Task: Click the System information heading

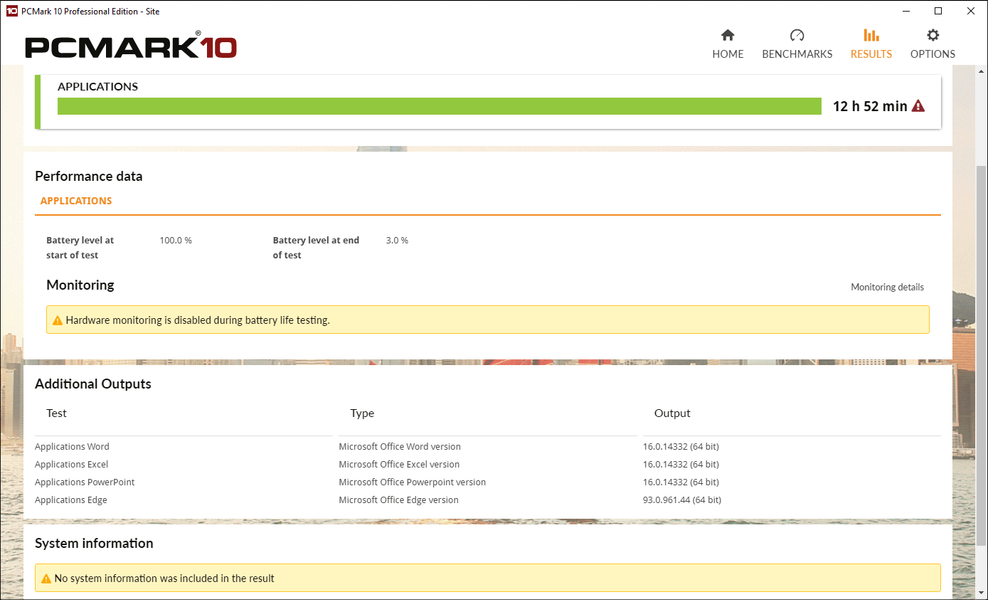Action: [94, 543]
